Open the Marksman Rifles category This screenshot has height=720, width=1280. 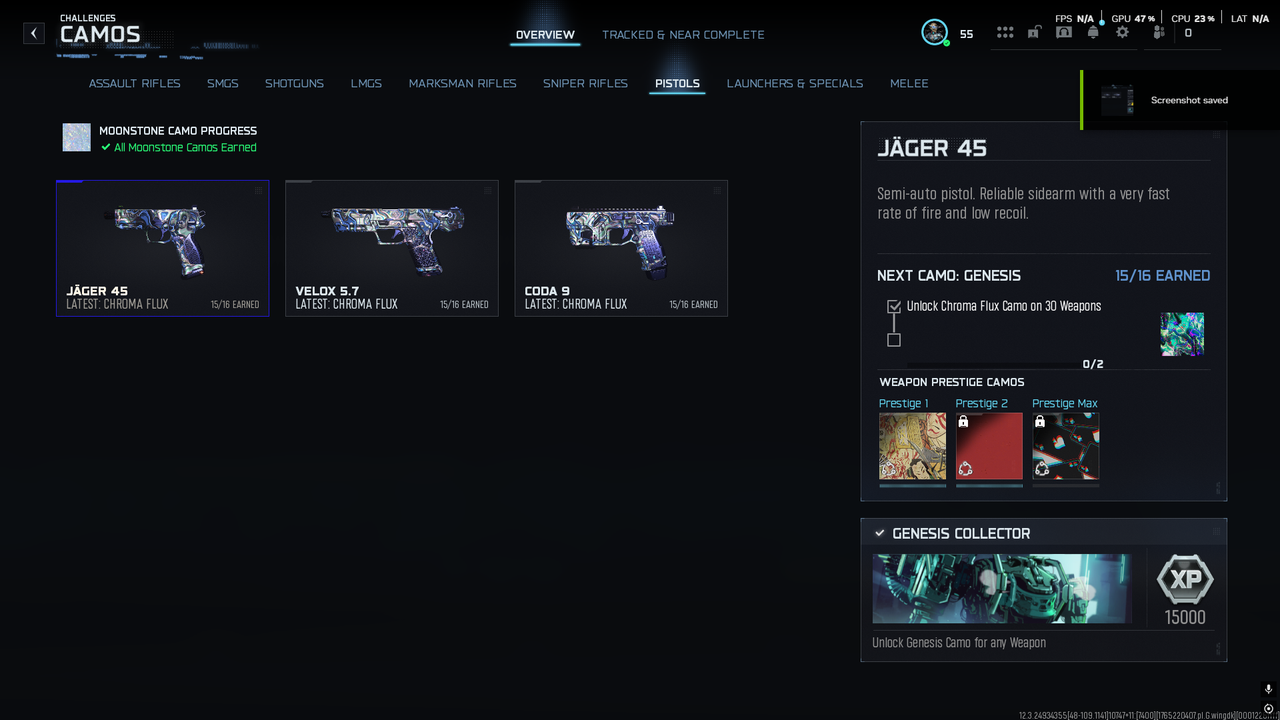pos(463,83)
